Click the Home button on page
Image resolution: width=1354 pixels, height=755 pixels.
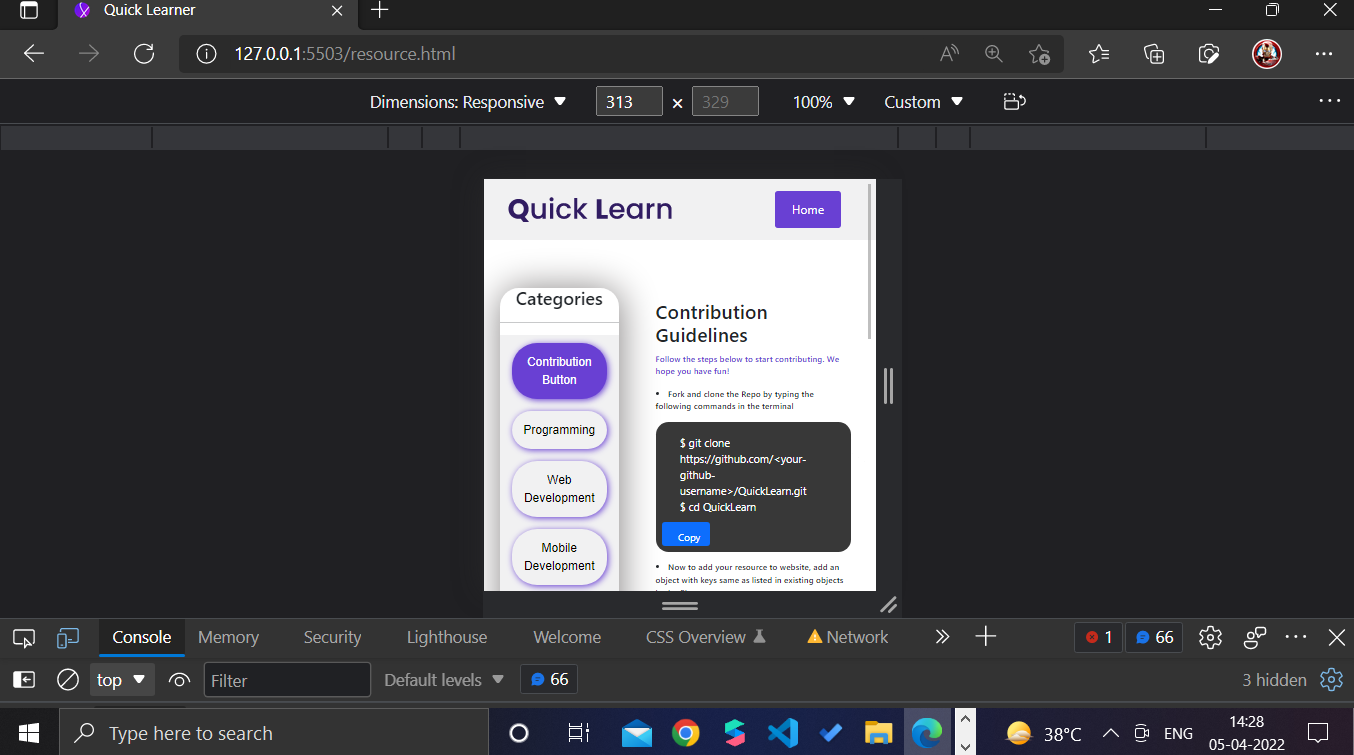pyautogui.click(x=808, y=210)
